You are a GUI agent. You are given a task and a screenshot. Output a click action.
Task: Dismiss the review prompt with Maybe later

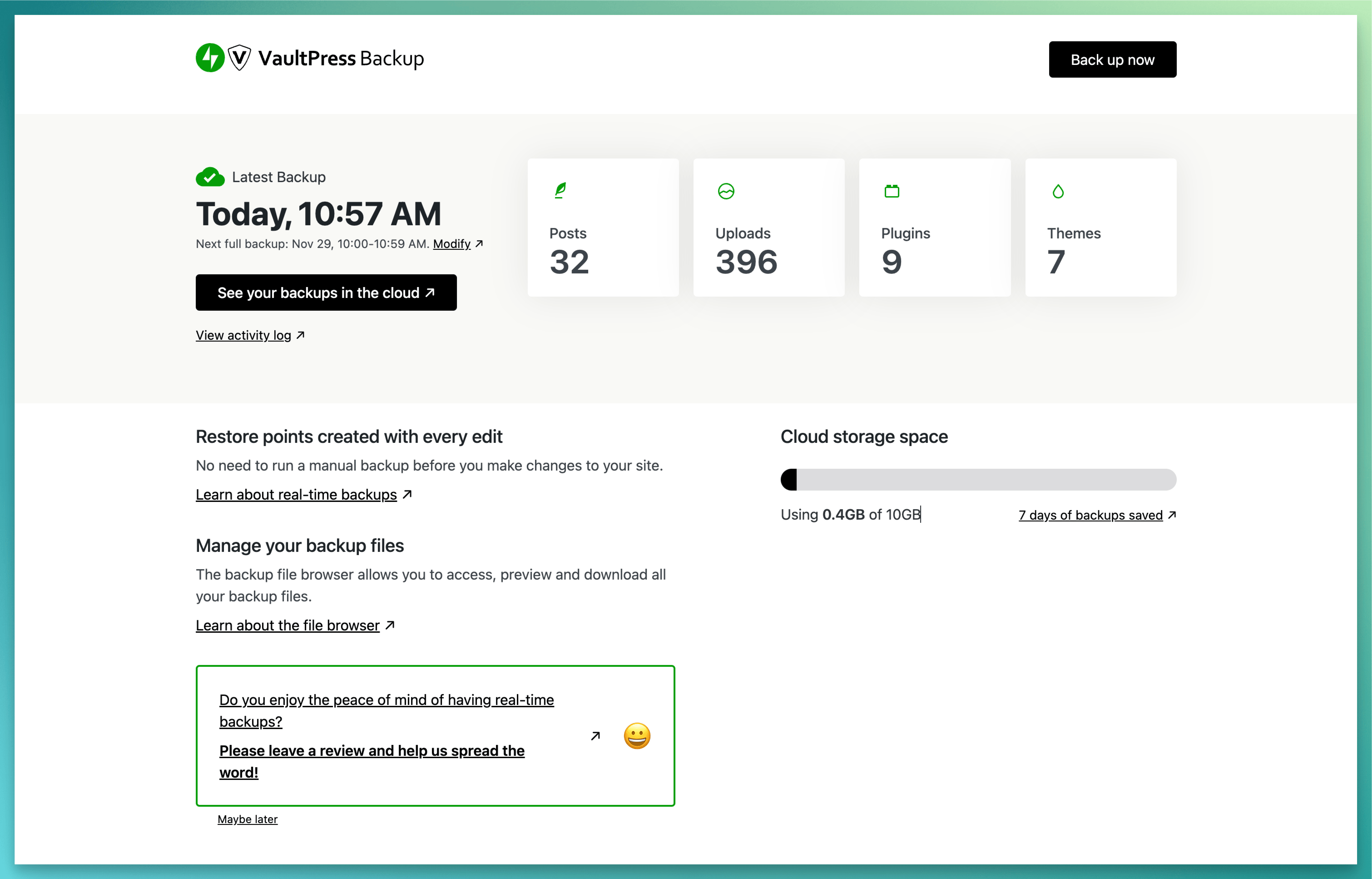(x=247, y=819)
